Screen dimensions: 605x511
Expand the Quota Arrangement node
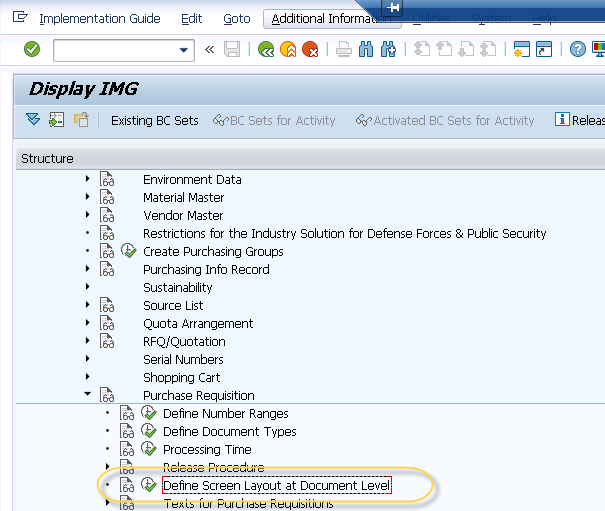88,324
